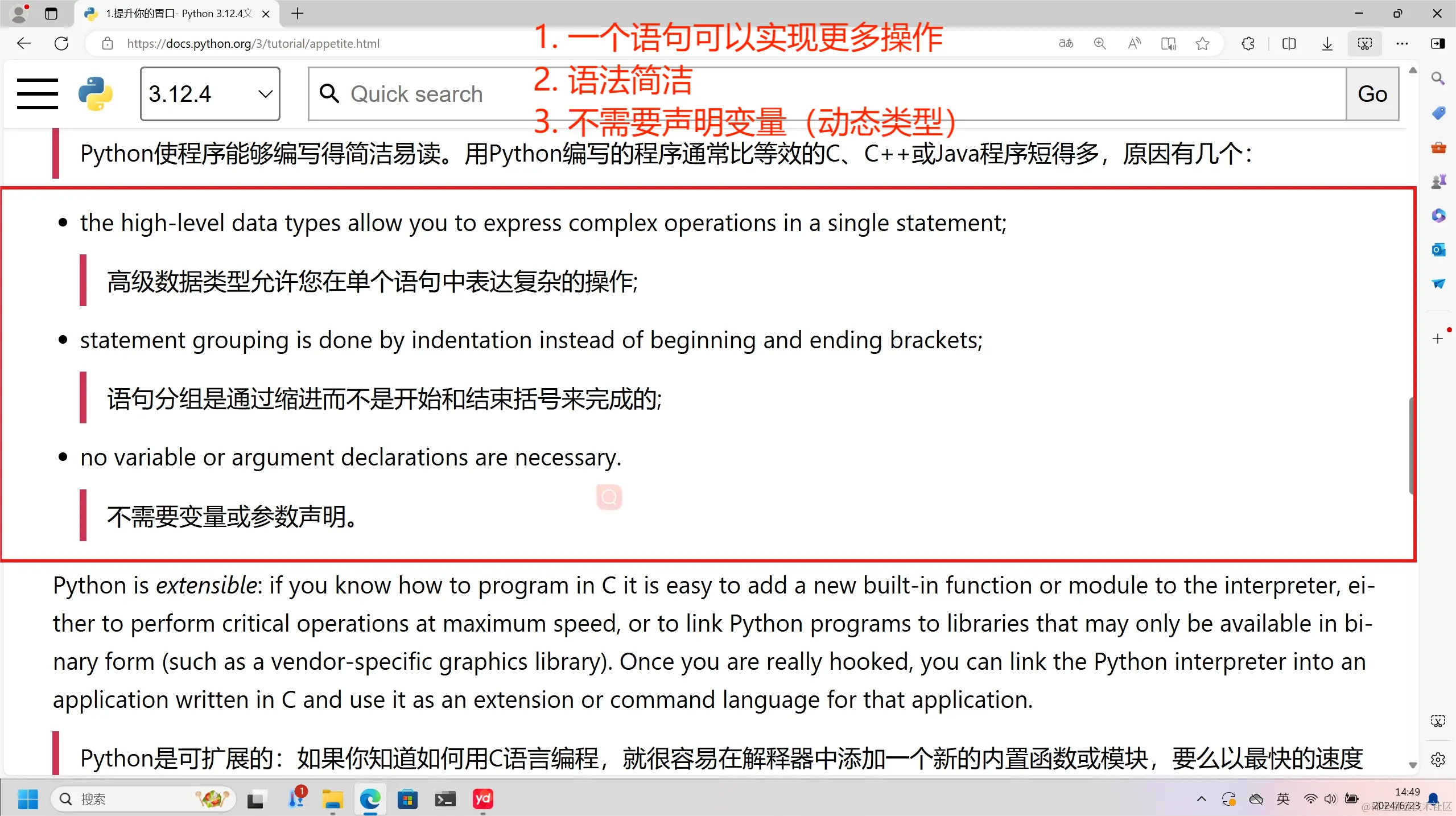Click the zoom magnifier icon in address bar
1456x816 pixels.
point(1100,43)
